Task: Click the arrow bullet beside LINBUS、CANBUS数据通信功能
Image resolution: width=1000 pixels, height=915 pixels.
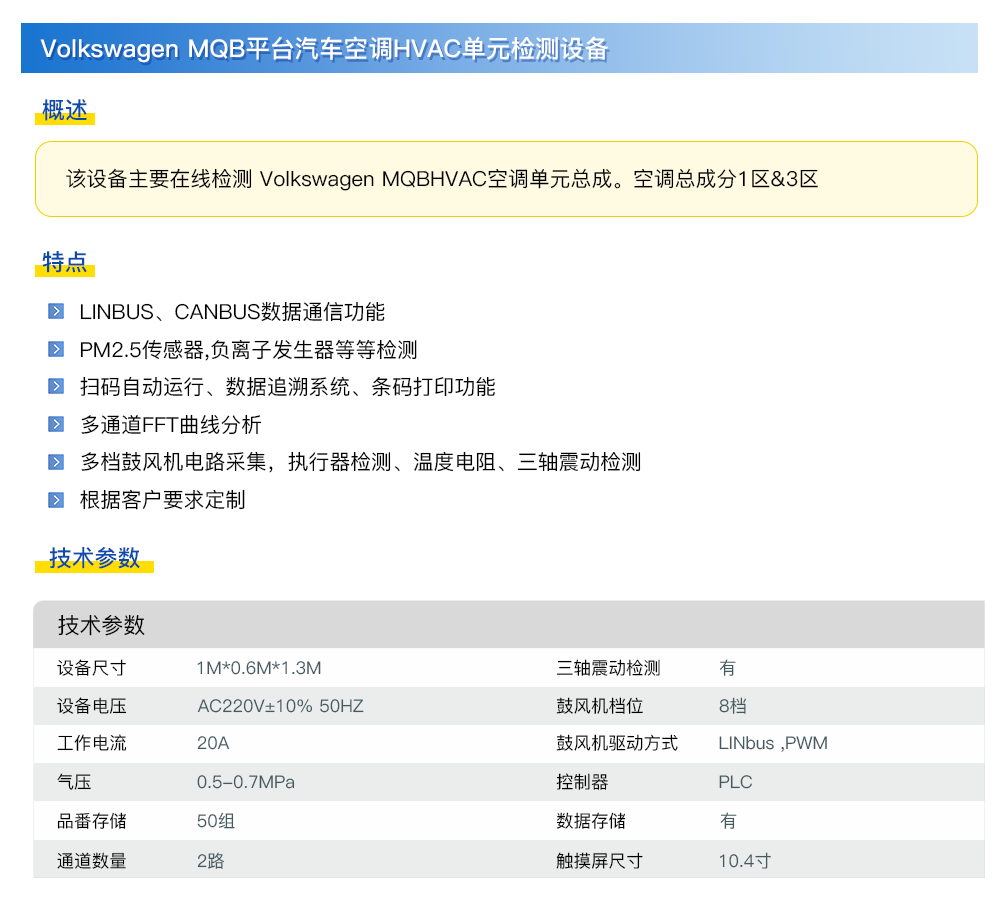Action: [56, 312]
